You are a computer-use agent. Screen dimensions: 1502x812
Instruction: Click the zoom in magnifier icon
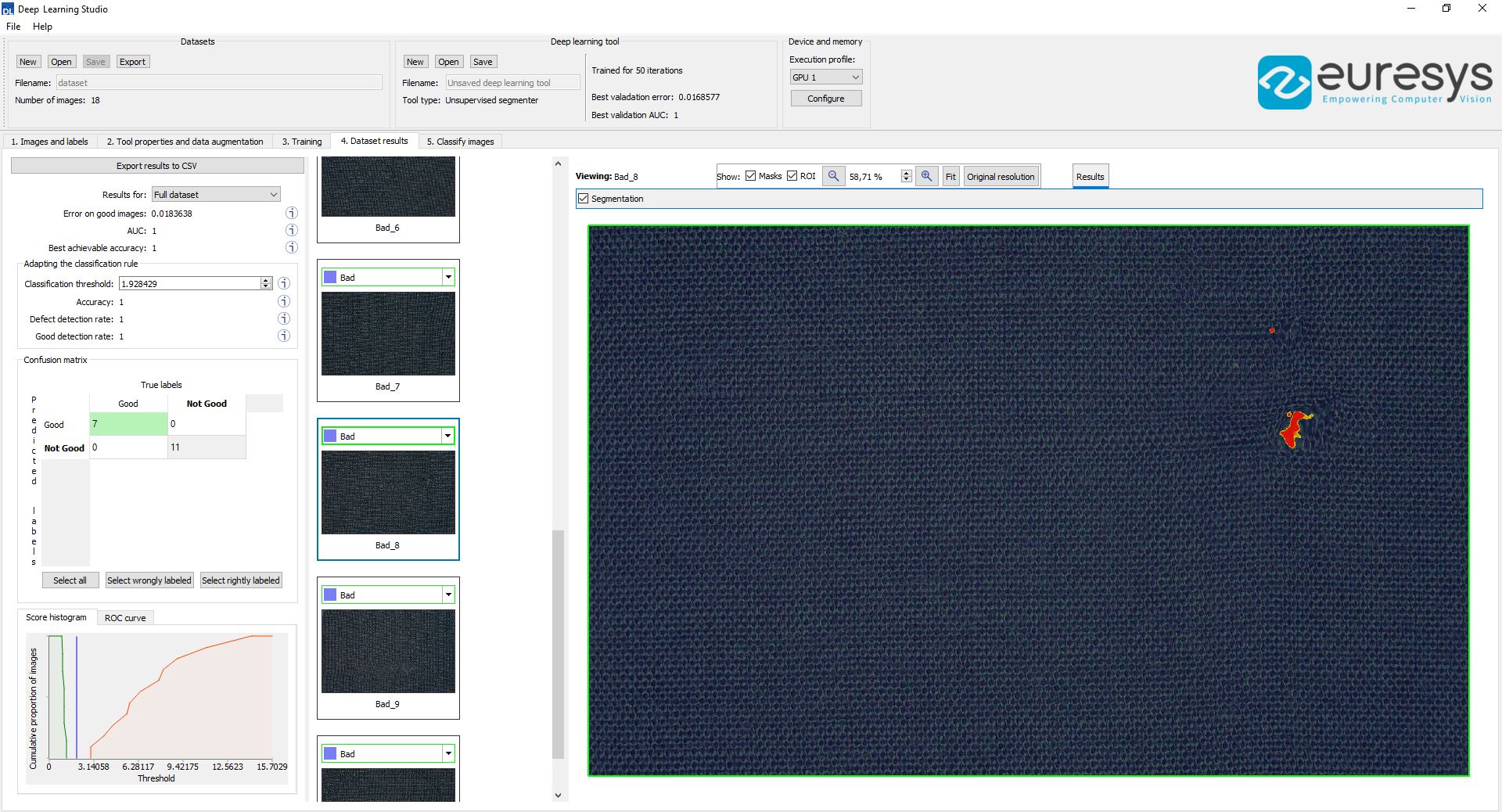click(x=926, y=176)
